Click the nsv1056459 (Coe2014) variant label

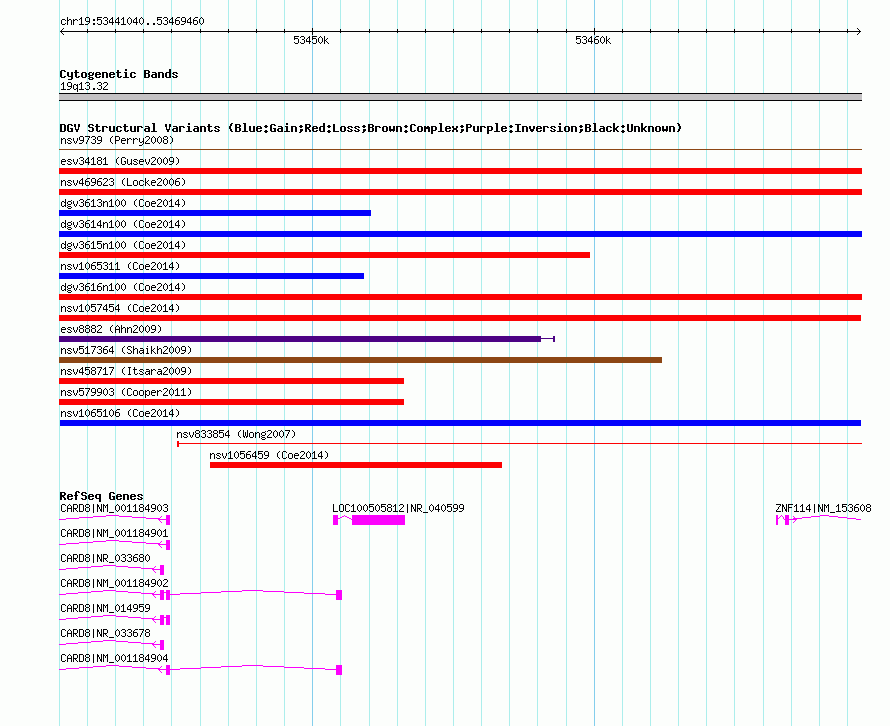[269, 455]
